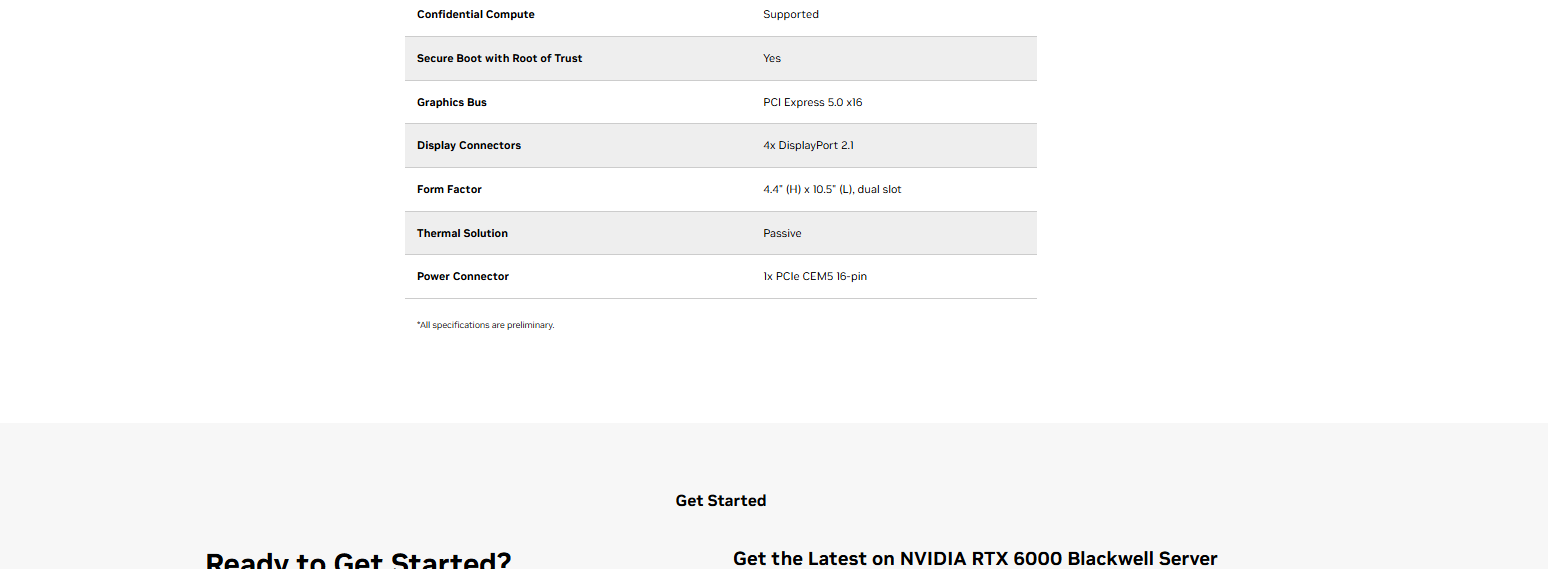The width and height of the screenshot is (1548, 569).
Task: Click the Form Factor label
Action: pos(449,189)
